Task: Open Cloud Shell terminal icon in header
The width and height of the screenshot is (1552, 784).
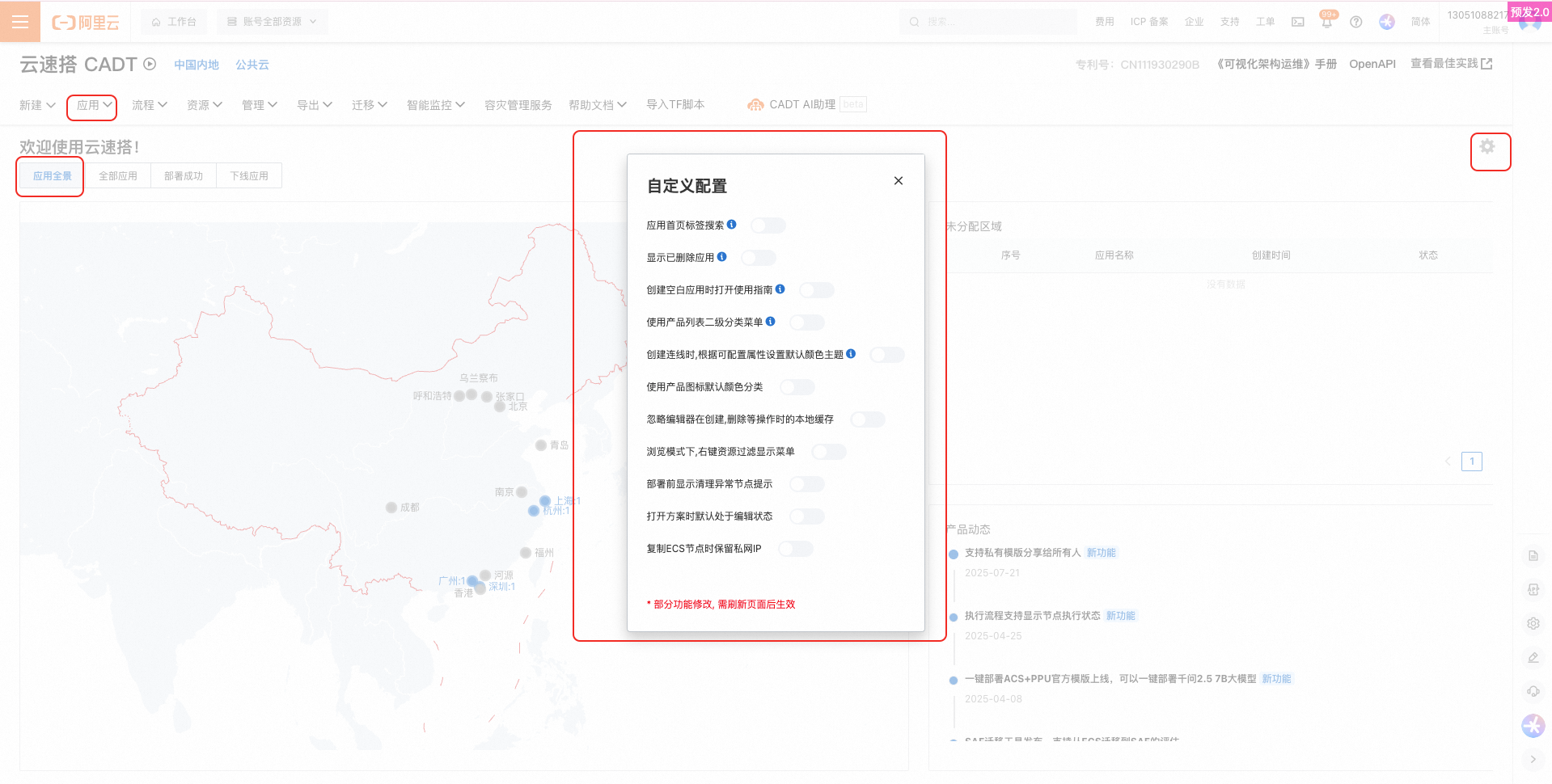Action: click(1298, 22)
